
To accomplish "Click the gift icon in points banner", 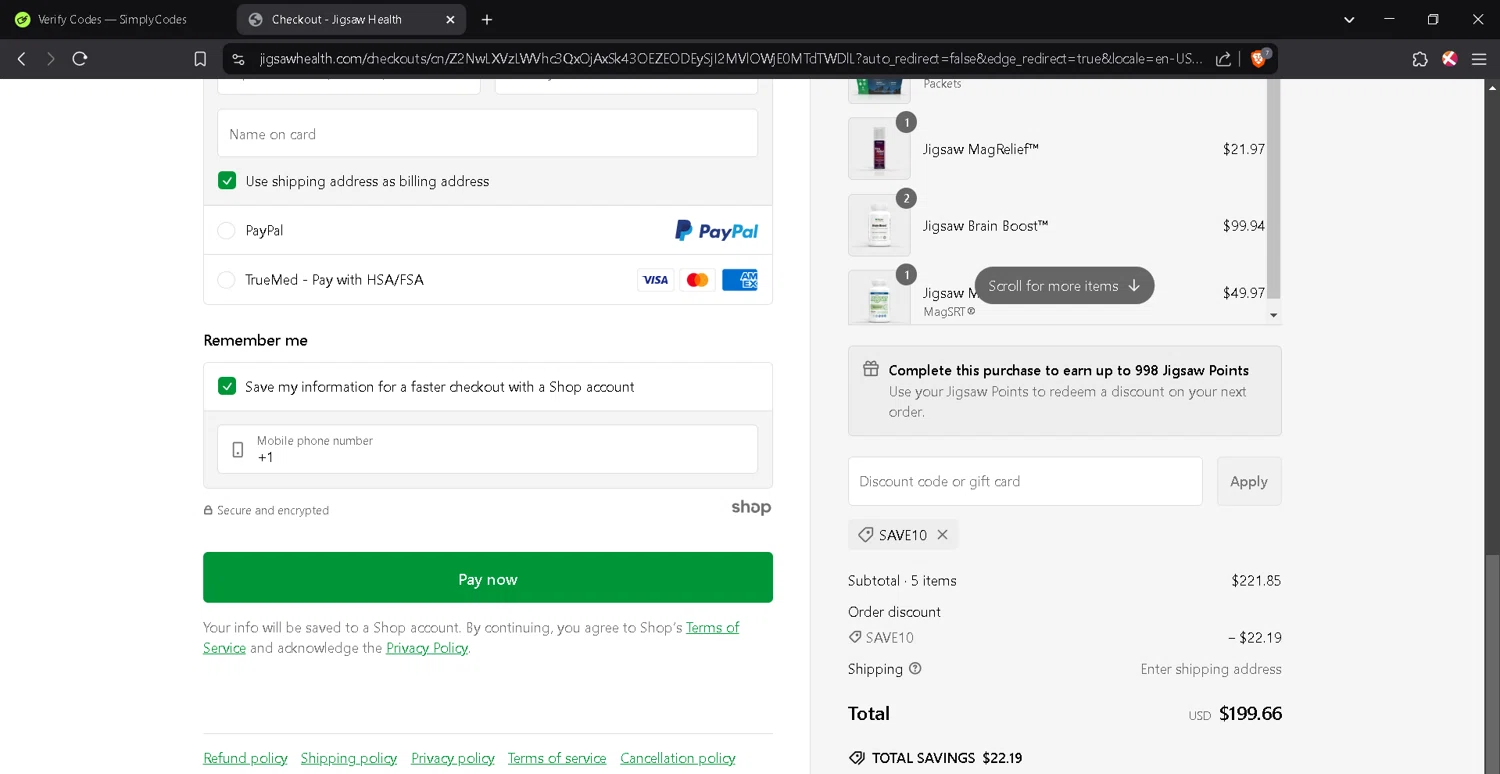I will tap(871, 369).
